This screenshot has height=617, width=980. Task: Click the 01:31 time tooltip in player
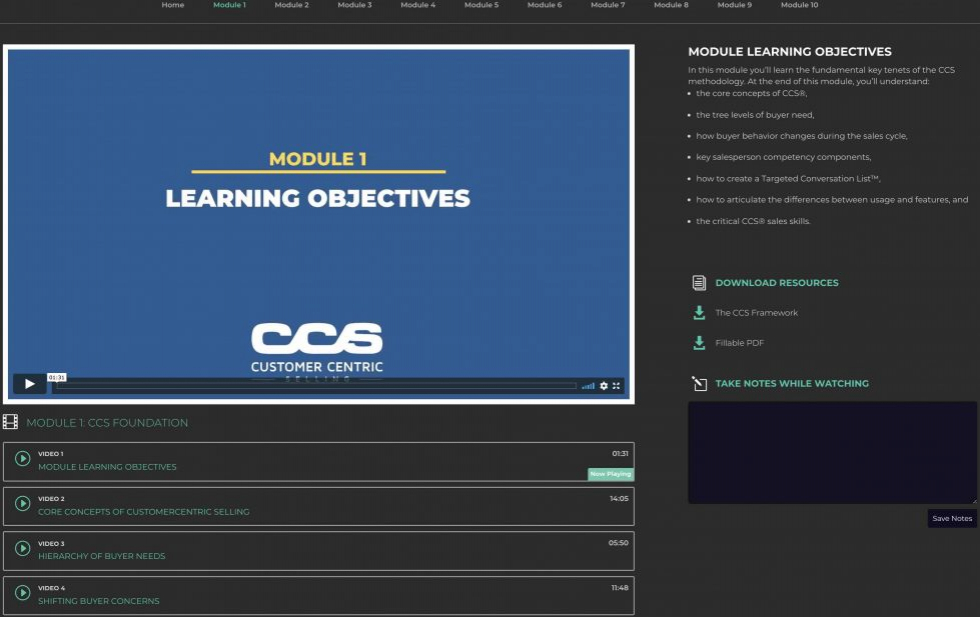(x=56, y=378)
